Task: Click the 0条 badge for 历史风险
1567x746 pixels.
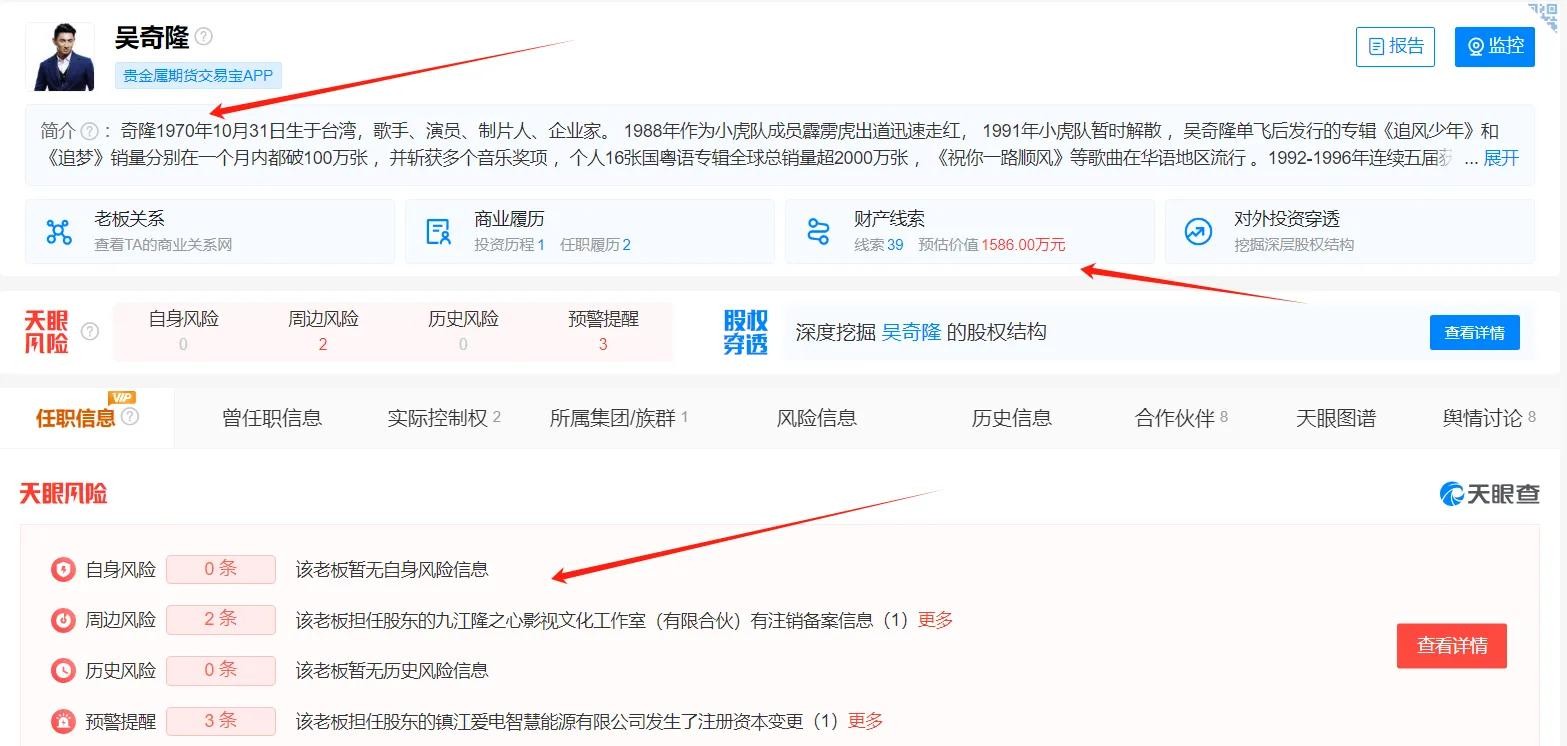Action: [221, 669]
